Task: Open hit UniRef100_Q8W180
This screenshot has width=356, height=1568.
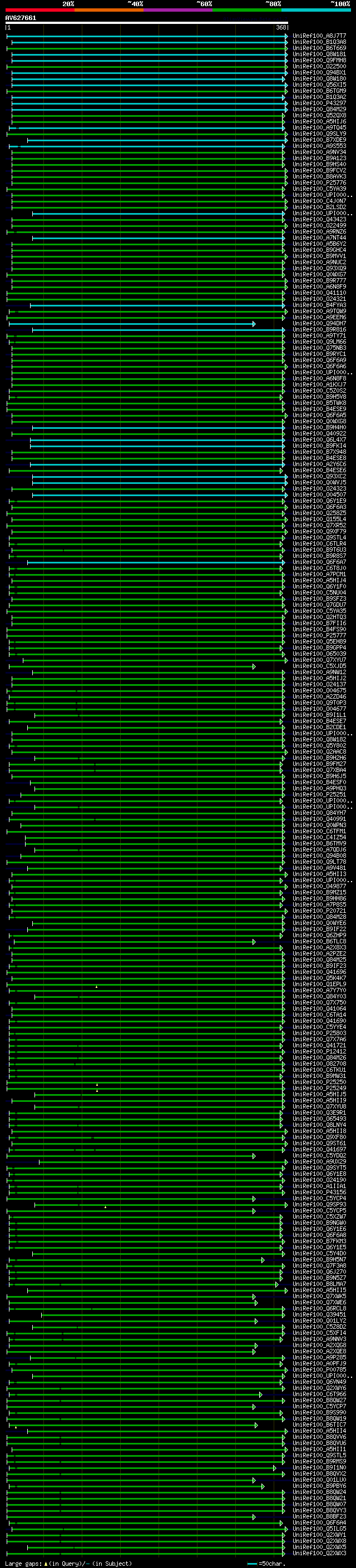Action: point(319,79)
